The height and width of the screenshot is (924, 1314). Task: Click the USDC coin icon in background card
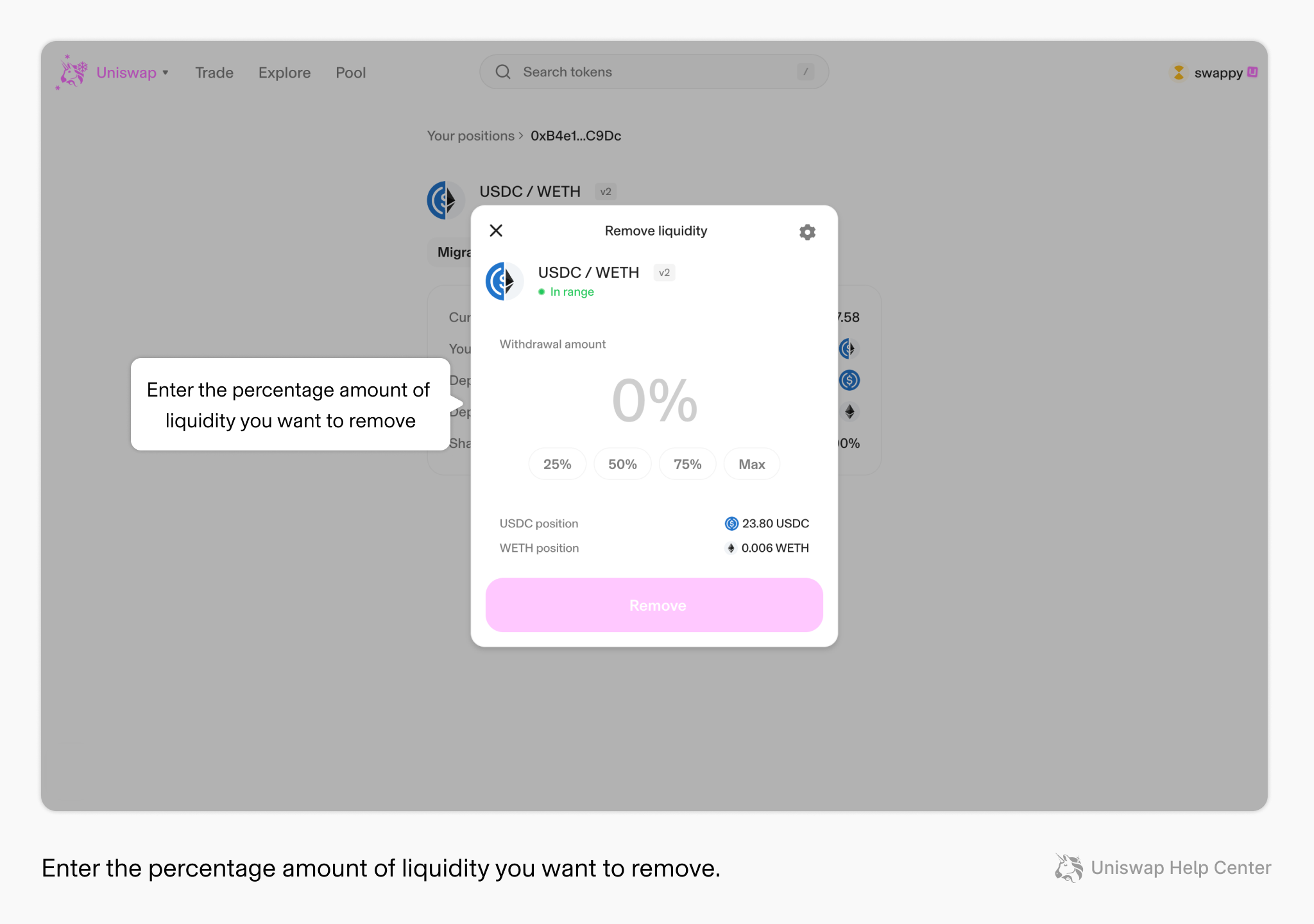pos(849,381)
